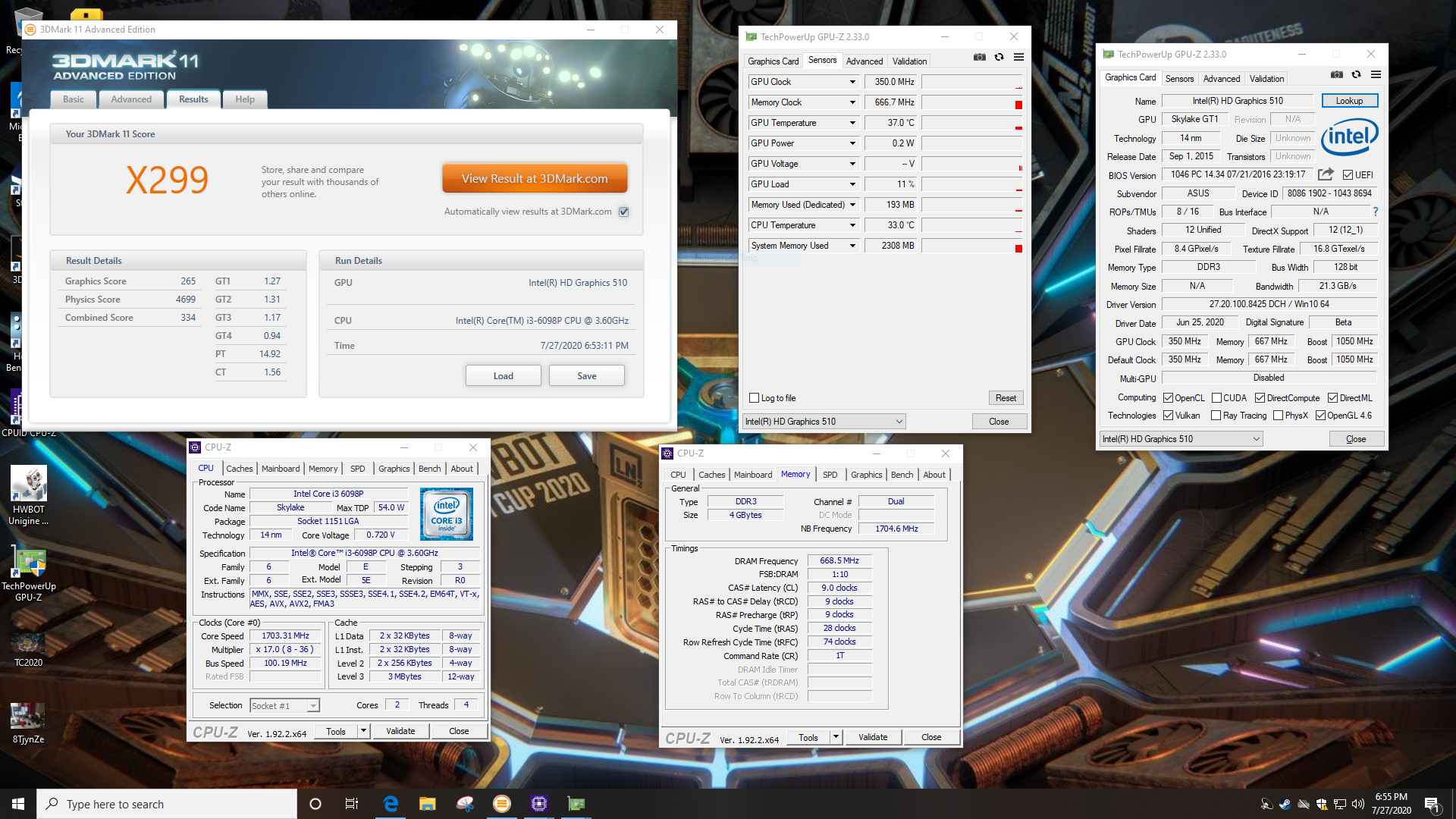This screenshot has width=1456, height=819.
Task: Expand GPU Power sensor dropdown
Action: [x=852, y=143]
